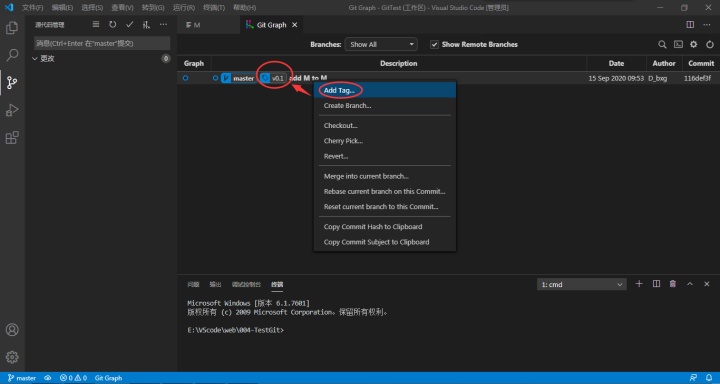Screen dimensions: 720x384
Task: Click the notifications bell in status bar
Action: click(x=709, y=378)
